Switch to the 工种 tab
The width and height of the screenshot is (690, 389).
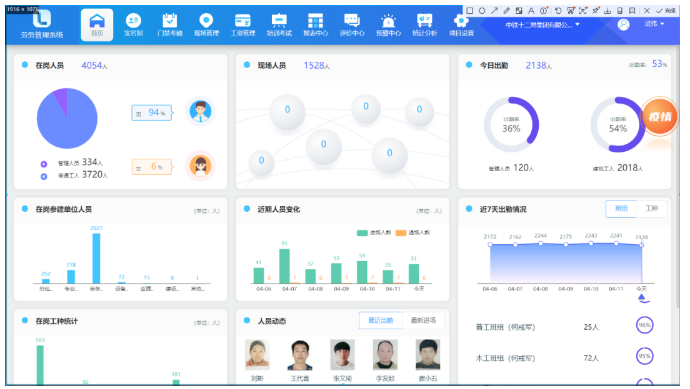point(651,209)
